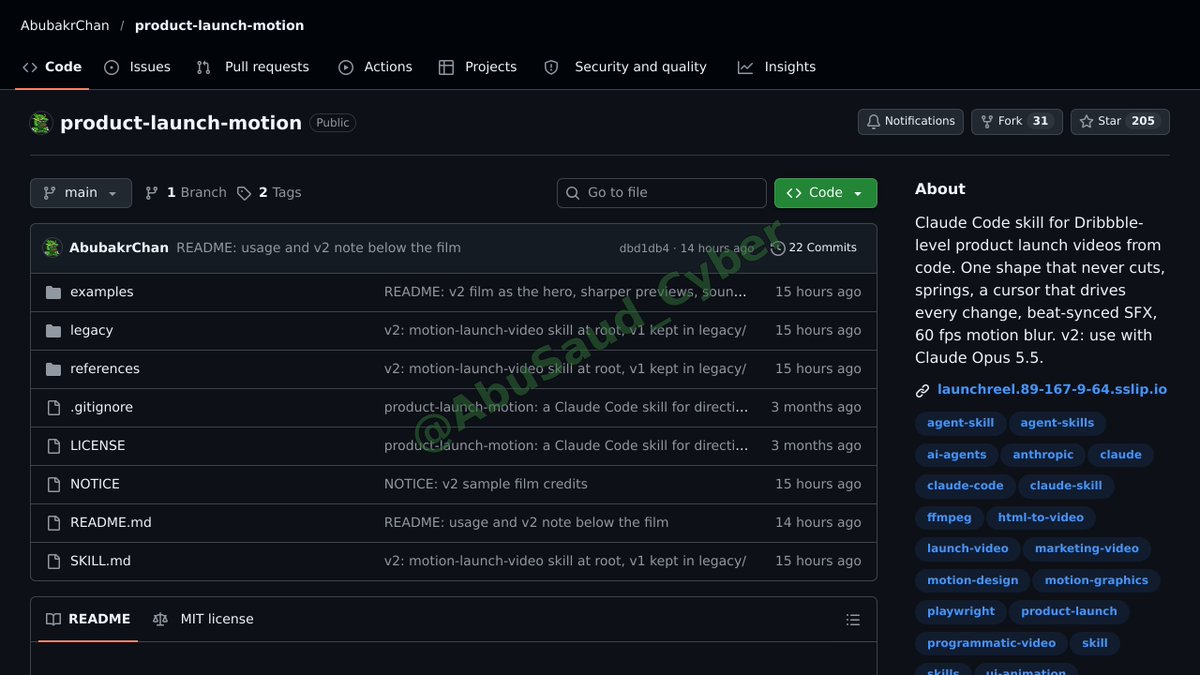Click the README.md file icon
Screen dimensions: 1200x675
pyautogui.click(x=54, y=522)
